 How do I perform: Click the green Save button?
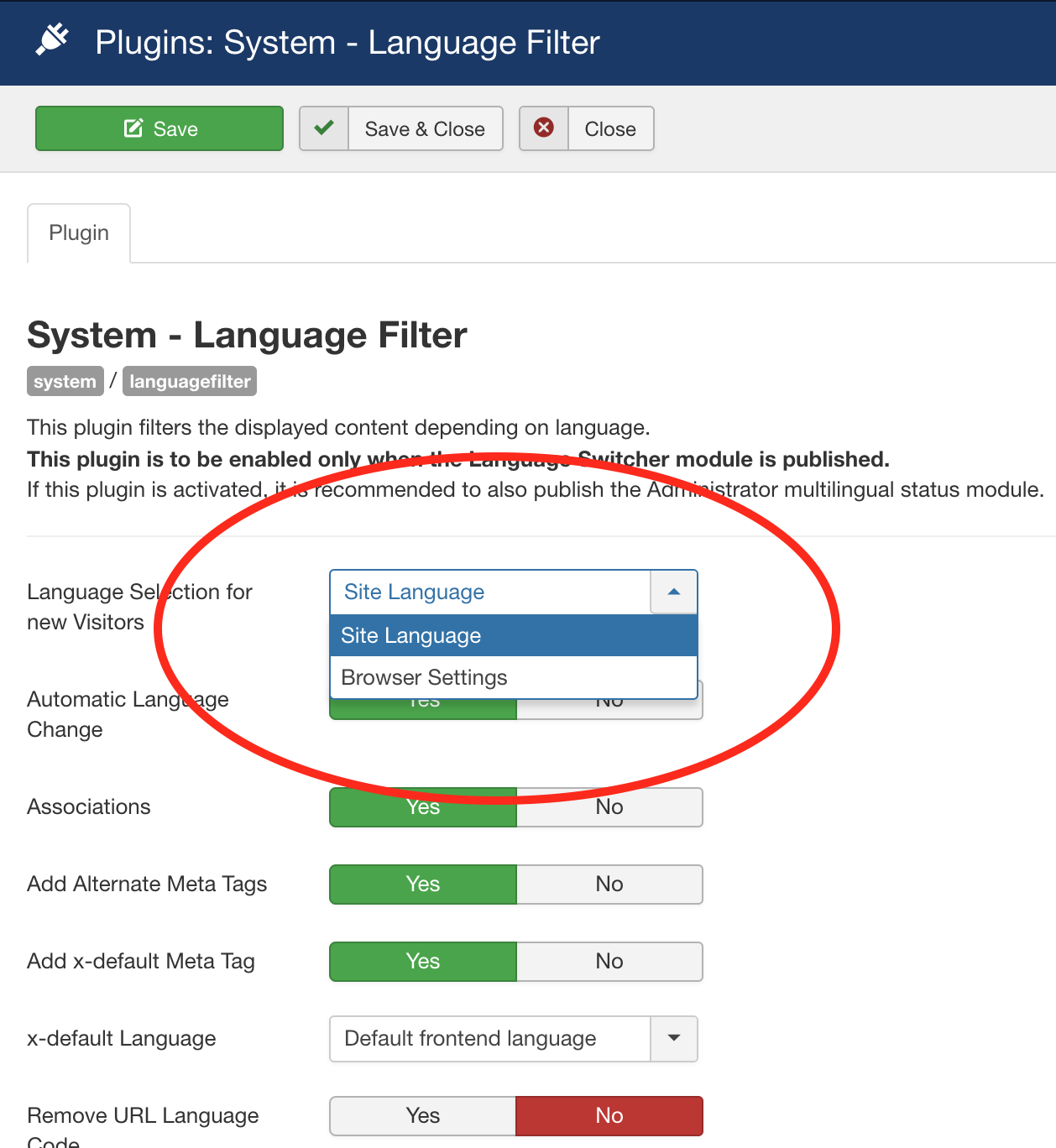(x=159, y=128)
